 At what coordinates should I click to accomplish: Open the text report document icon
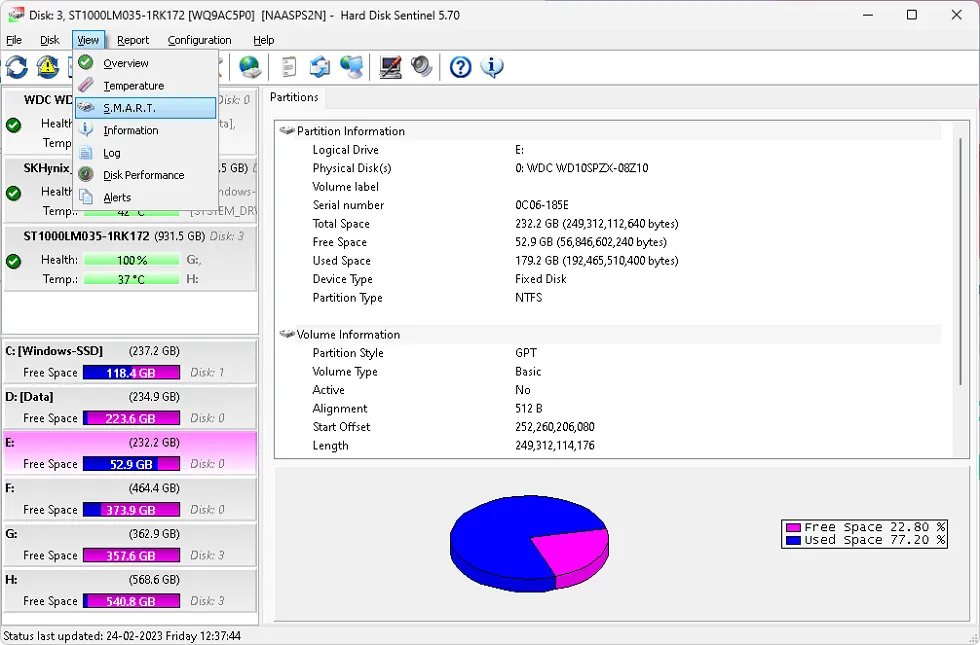click(289, 67)
